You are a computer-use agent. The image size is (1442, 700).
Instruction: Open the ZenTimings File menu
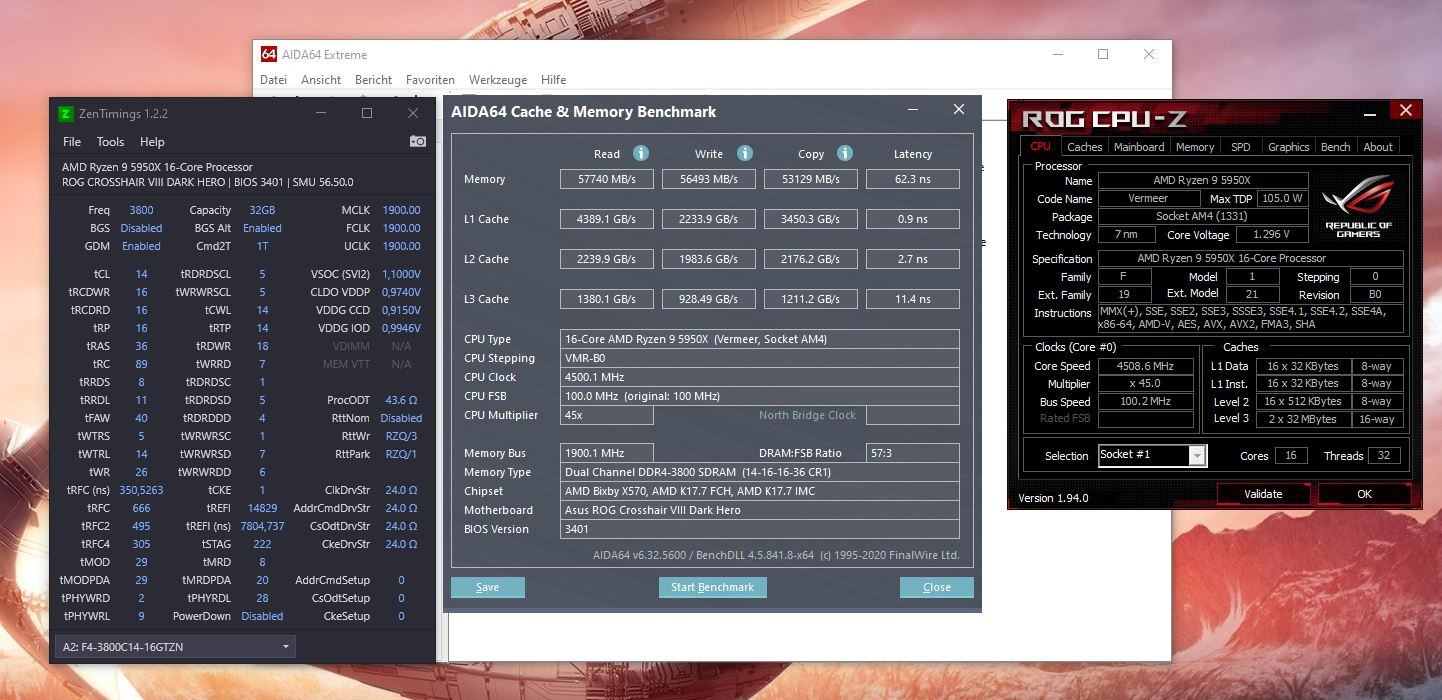pos(72,142)
